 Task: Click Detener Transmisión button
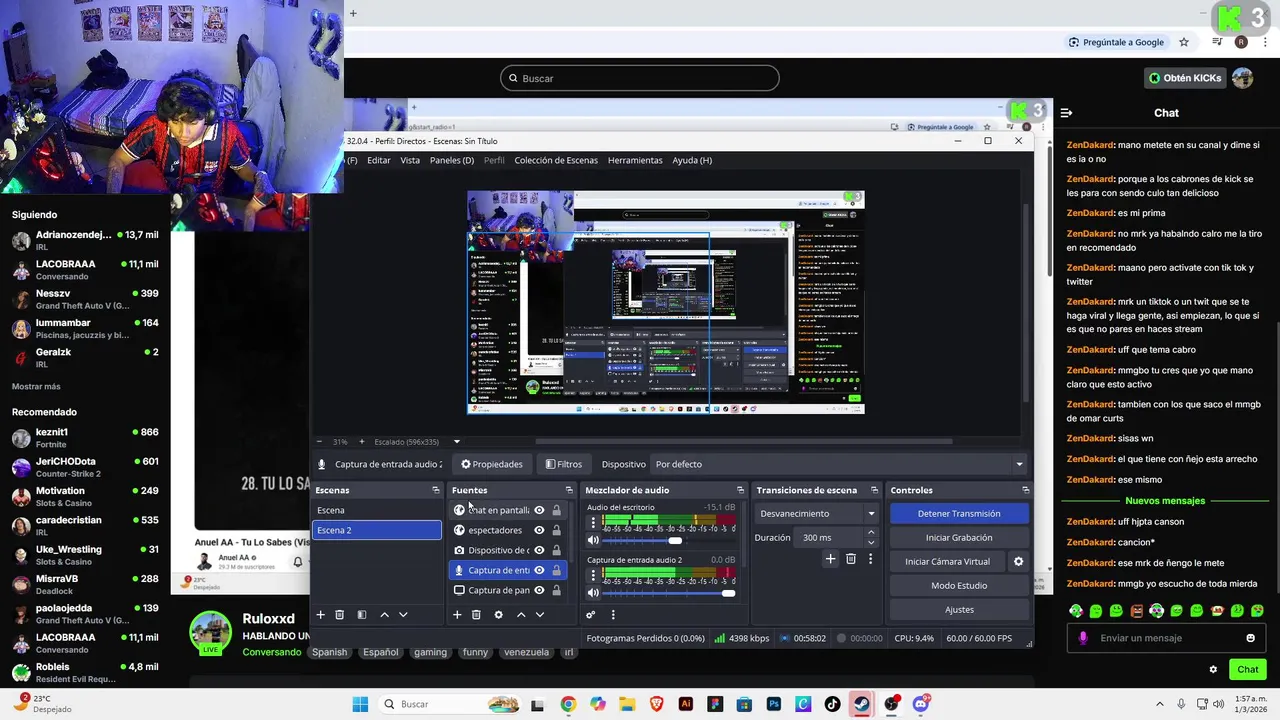(959, 513)
